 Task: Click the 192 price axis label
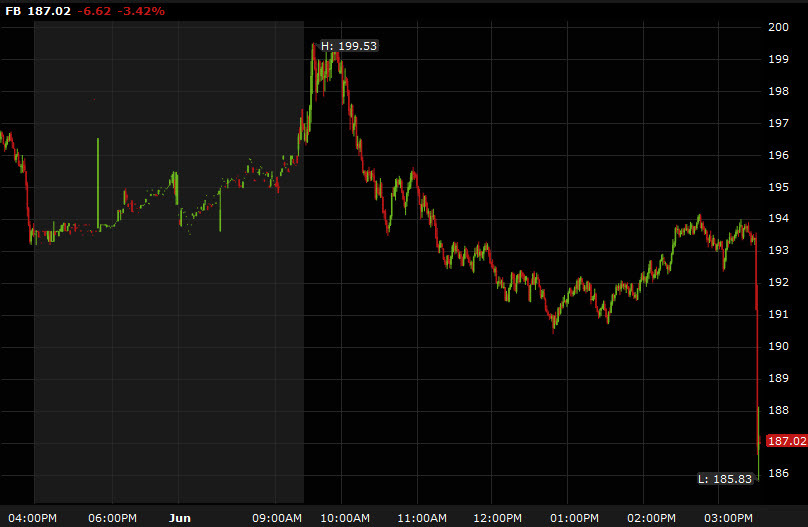[778, 282]
